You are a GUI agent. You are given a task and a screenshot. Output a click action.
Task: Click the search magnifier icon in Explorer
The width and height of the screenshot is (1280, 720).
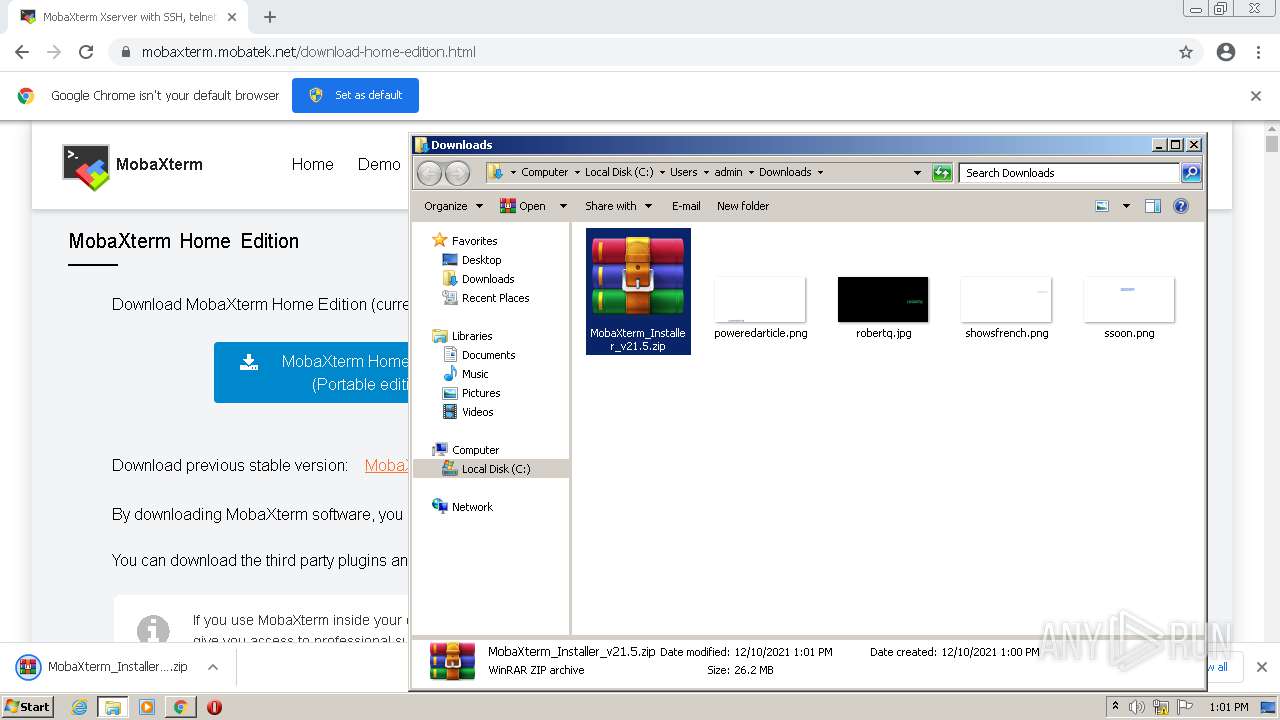[x=1190, y=173]
